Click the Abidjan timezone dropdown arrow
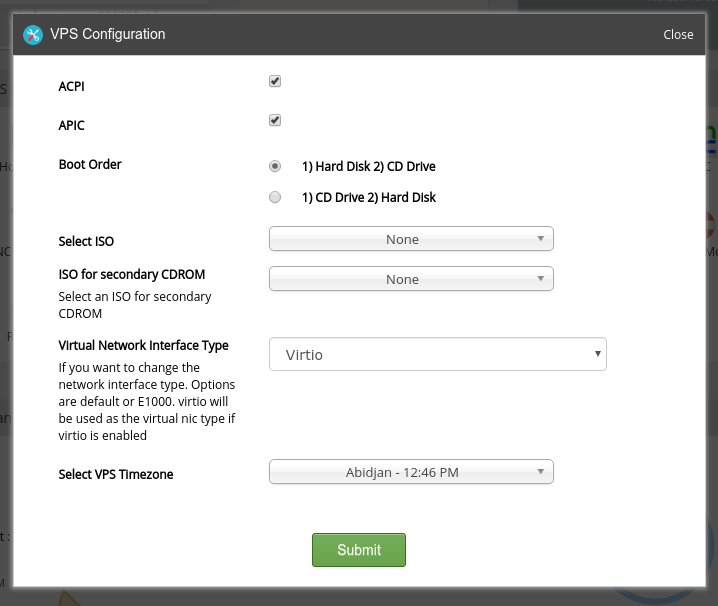The height and width of the screenshot is (606, 718). coord(541,472)
